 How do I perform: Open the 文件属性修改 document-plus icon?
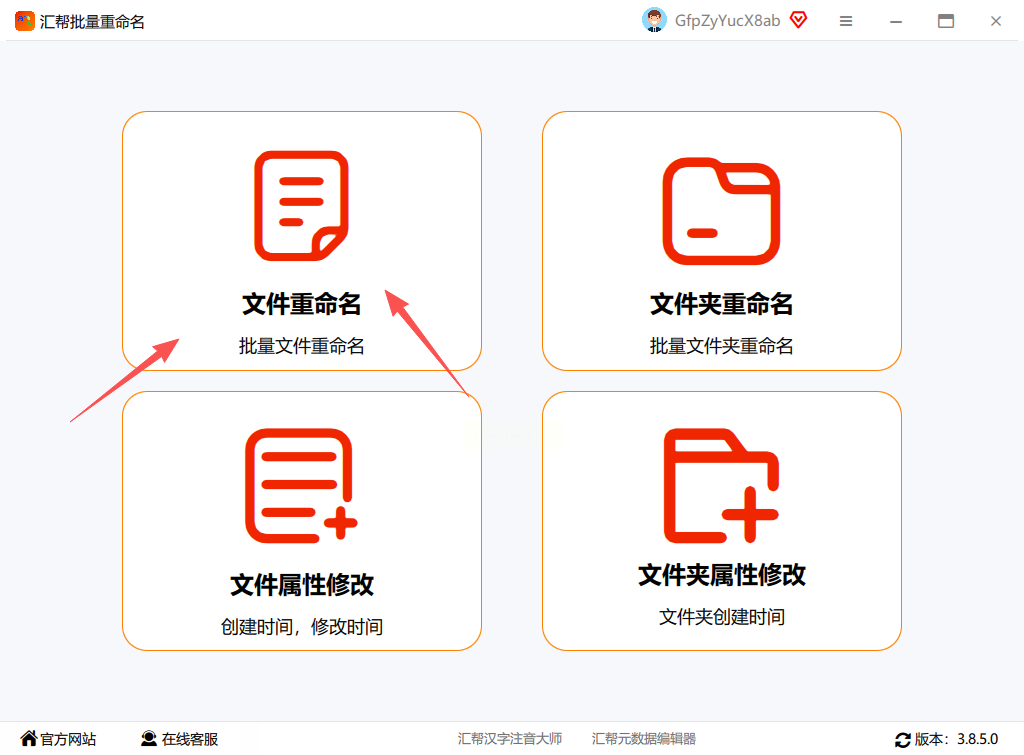tap(301, 485)
